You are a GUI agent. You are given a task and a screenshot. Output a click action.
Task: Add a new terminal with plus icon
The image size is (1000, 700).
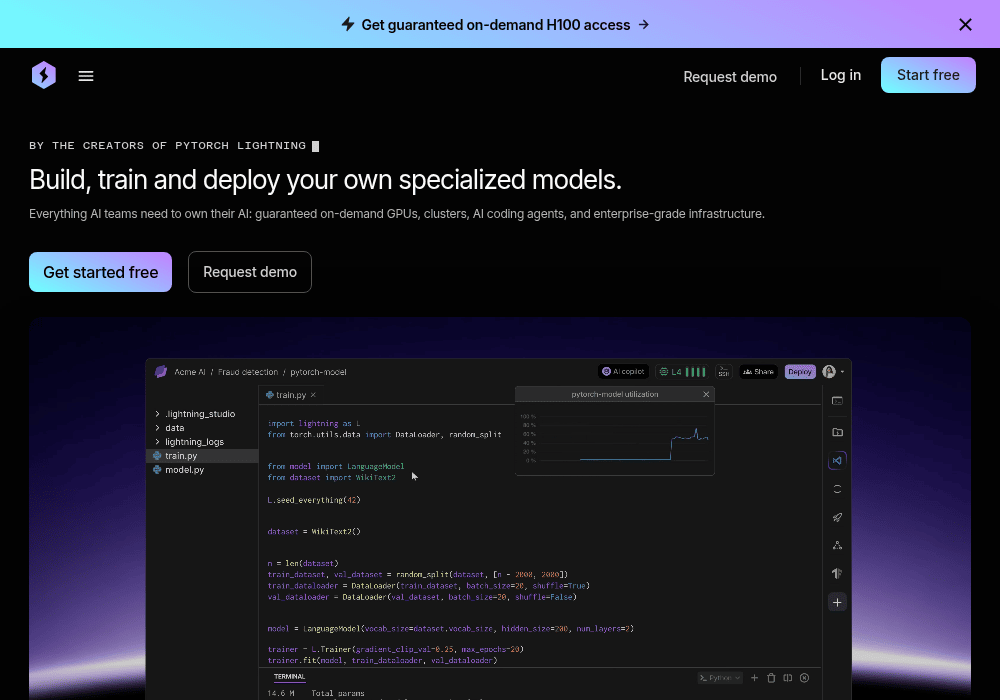754,678
